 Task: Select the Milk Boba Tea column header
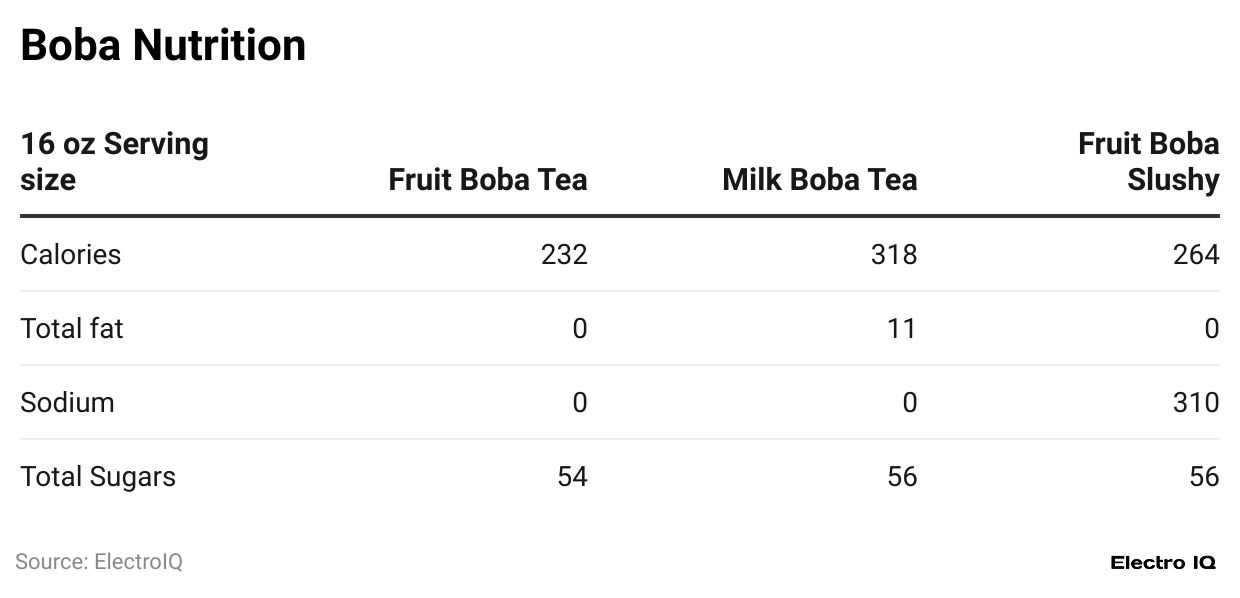coord(819,180)
